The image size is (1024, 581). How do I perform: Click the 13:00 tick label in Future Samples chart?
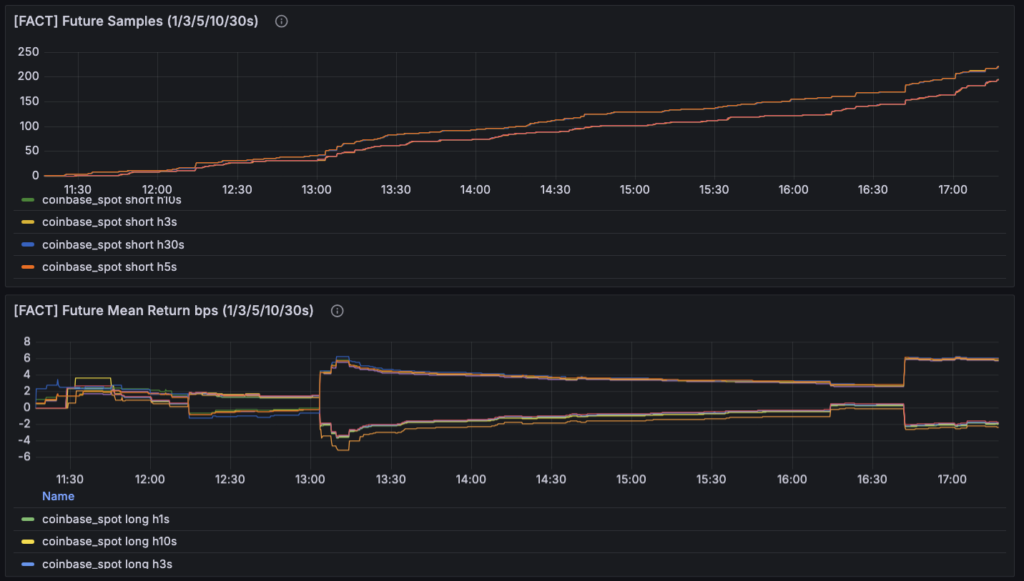click(316, 189)
